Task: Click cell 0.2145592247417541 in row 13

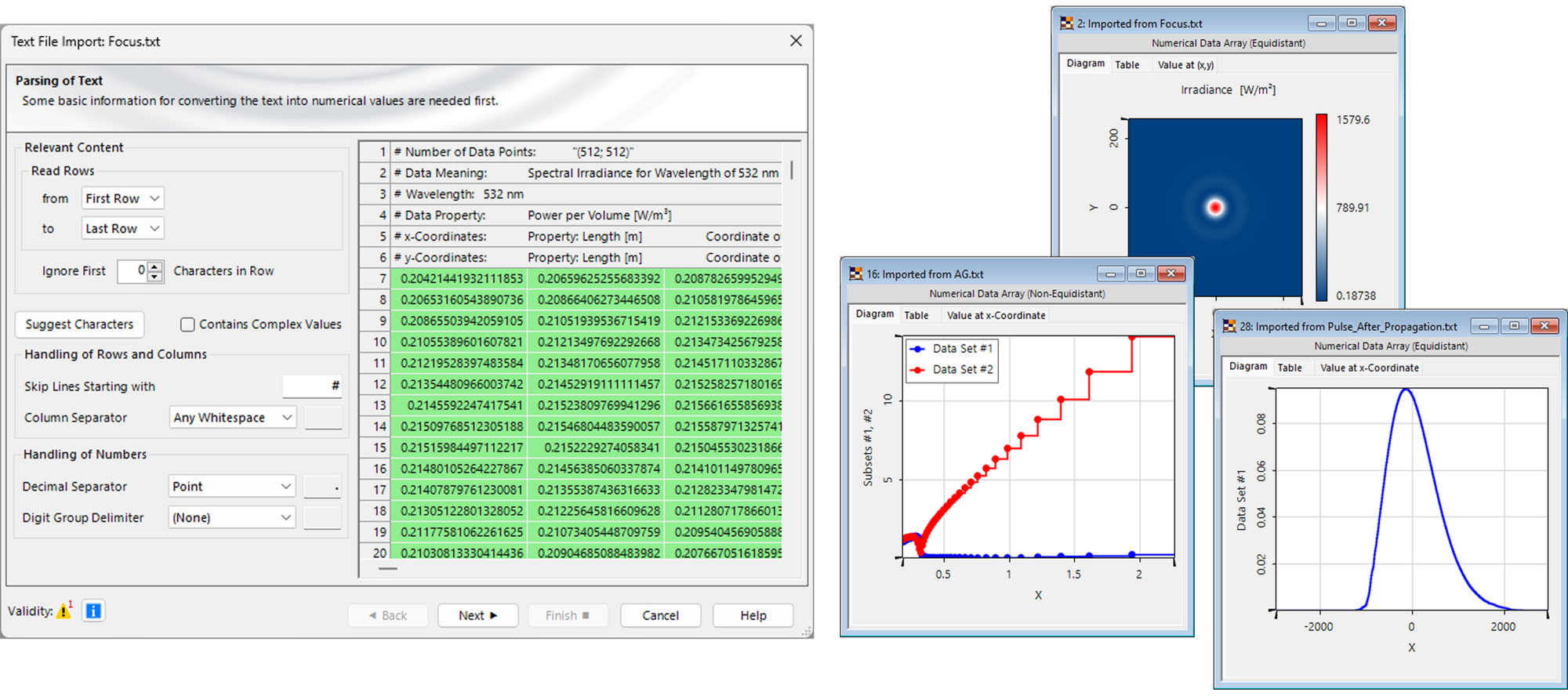Action: click(459, 405)
